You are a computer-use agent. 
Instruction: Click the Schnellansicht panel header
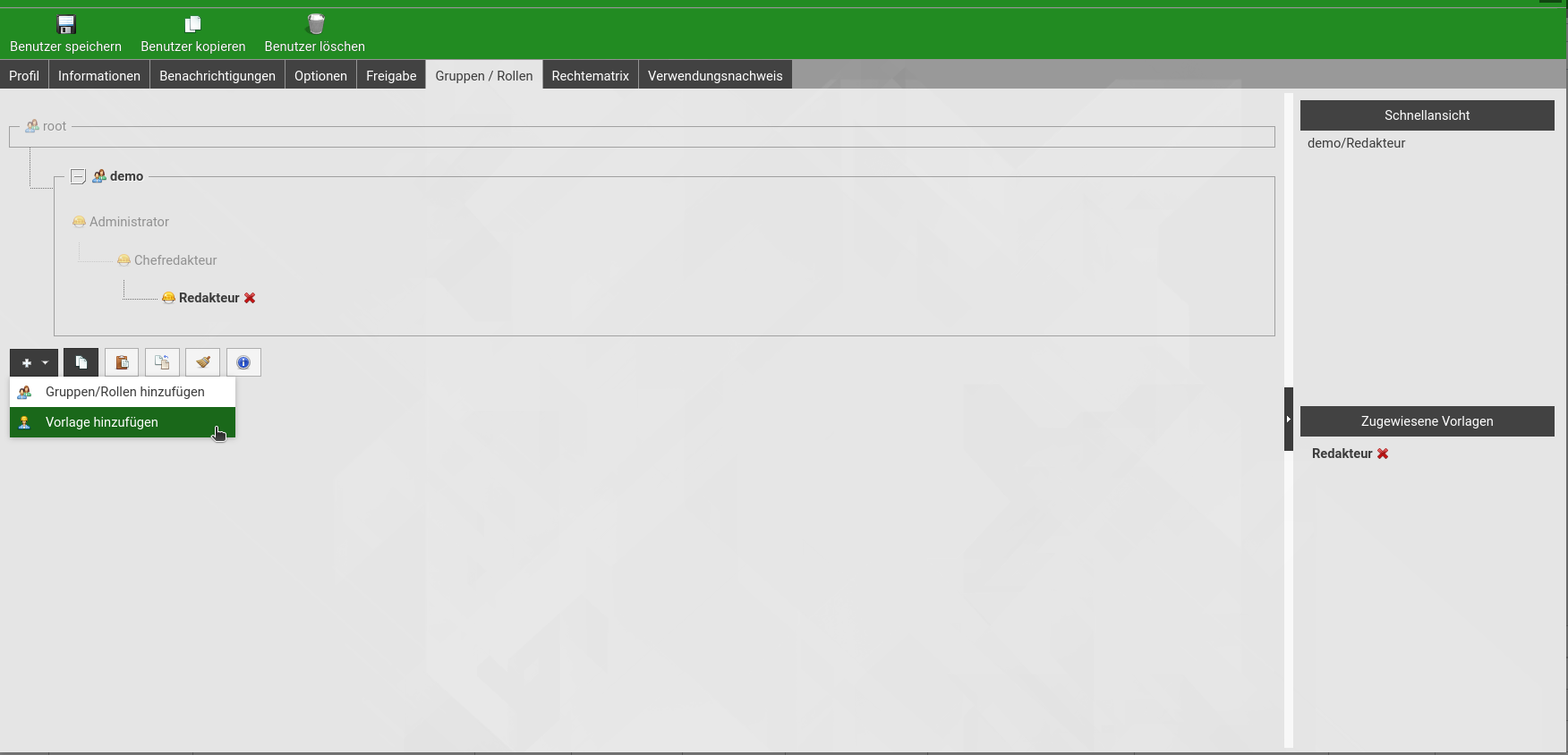point(1427,115)
